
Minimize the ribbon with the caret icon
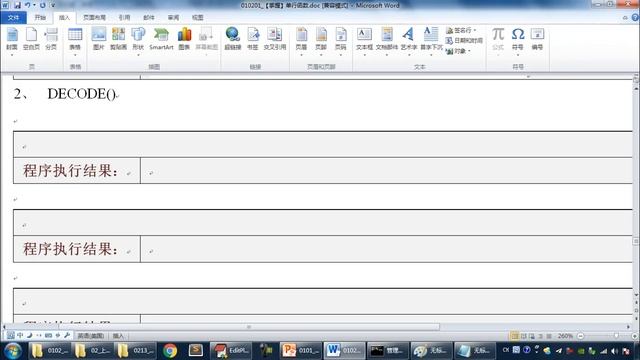625,18
